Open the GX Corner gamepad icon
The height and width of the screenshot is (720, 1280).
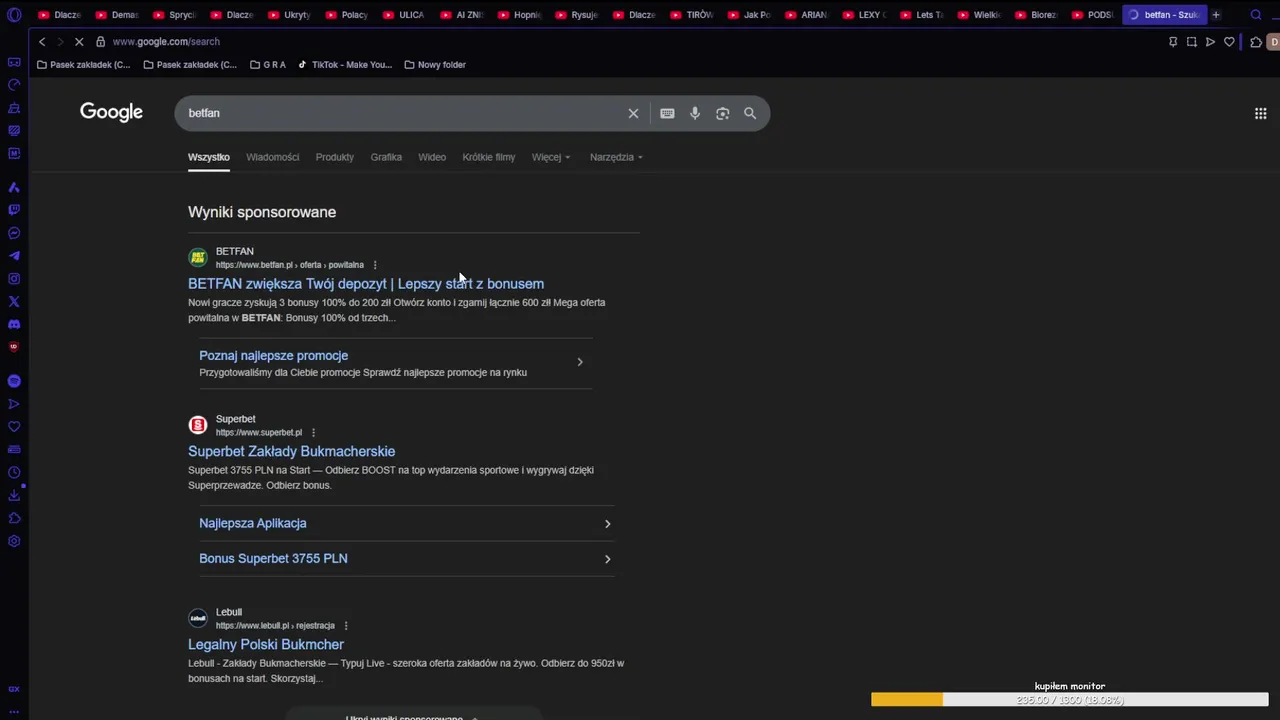tap(14, 62)
